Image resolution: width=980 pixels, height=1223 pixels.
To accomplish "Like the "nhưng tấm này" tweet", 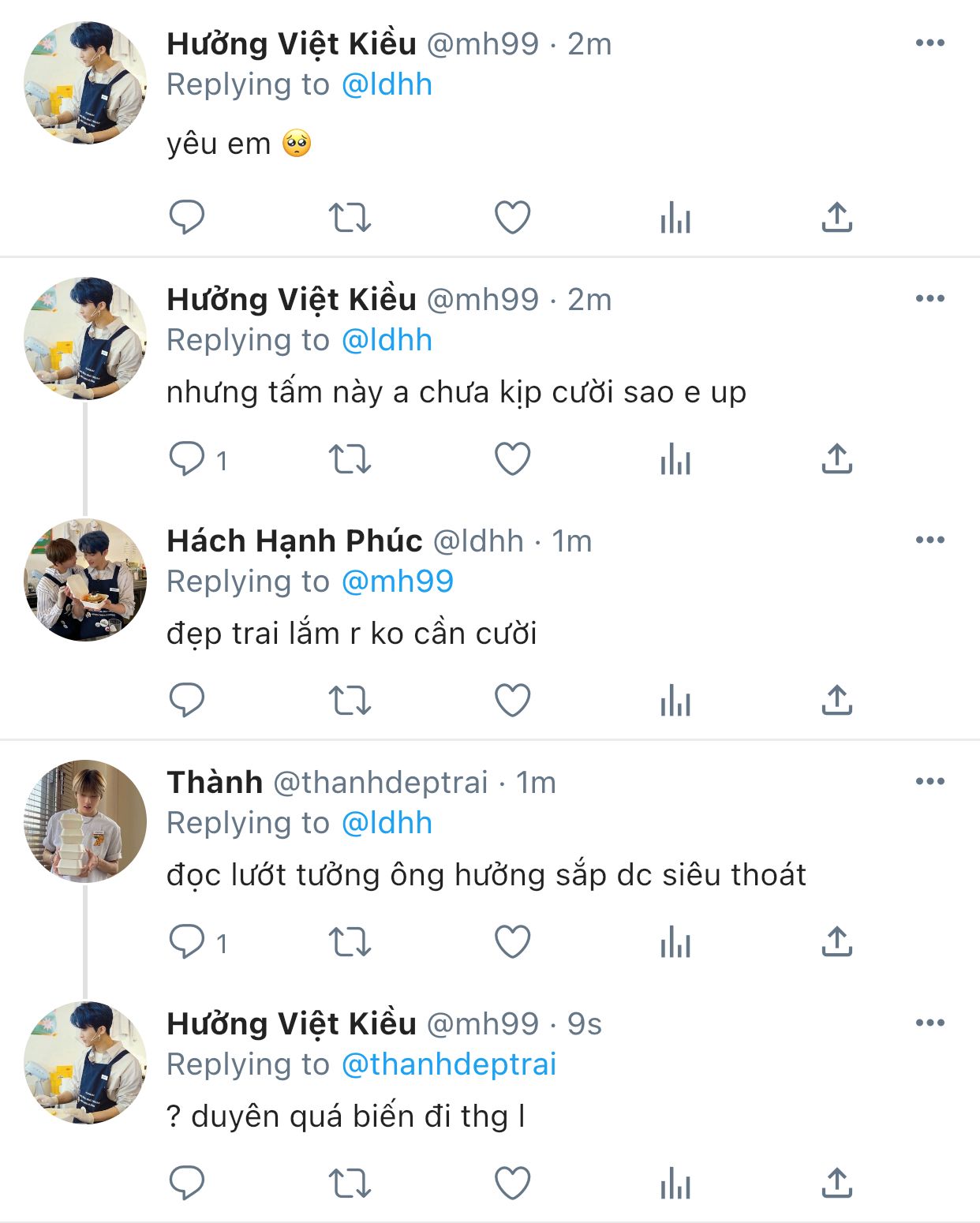I will coord(512,458).
